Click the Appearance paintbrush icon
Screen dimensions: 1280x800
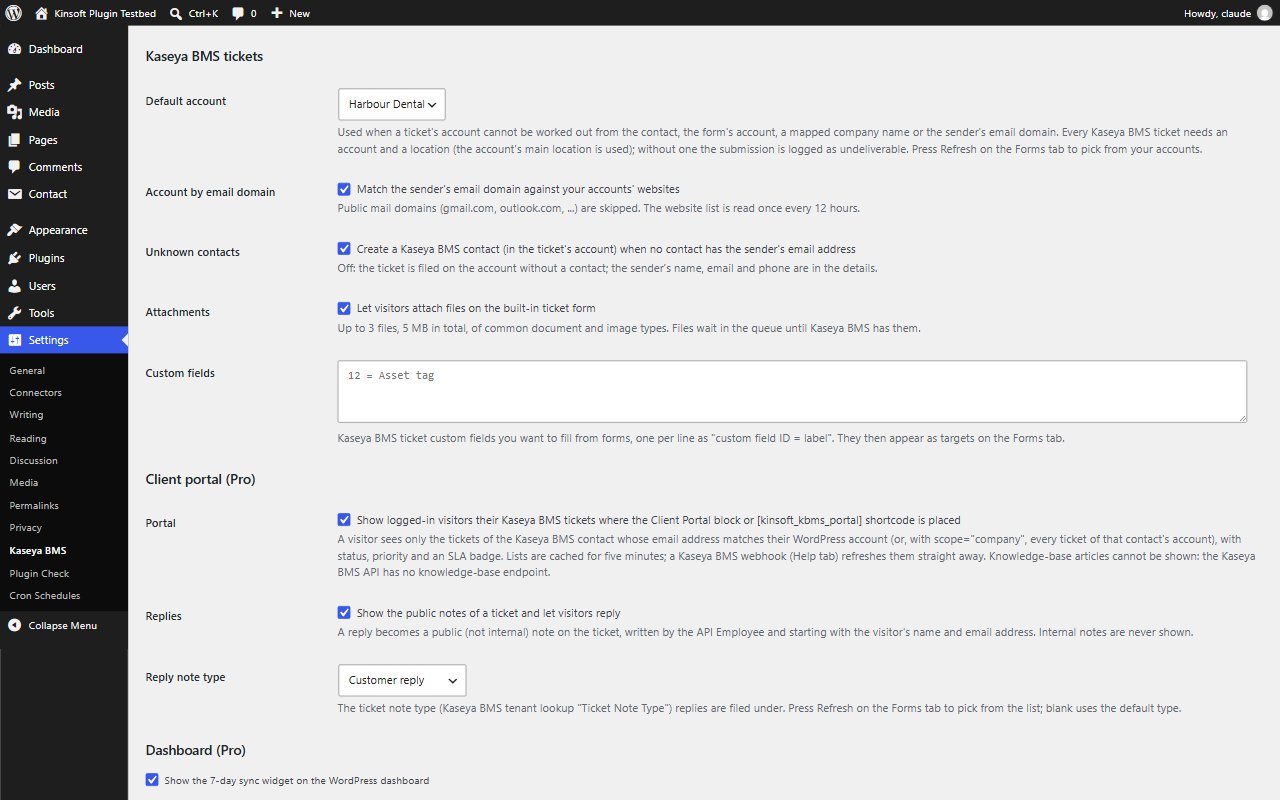[x=15, y=230]
